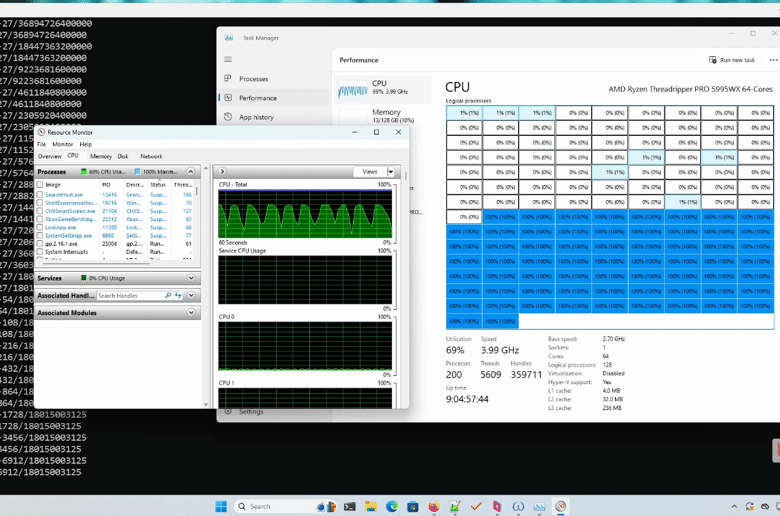780x516 pixels.
Task: Sort processes by Status column header
Action: click(158, 185)
